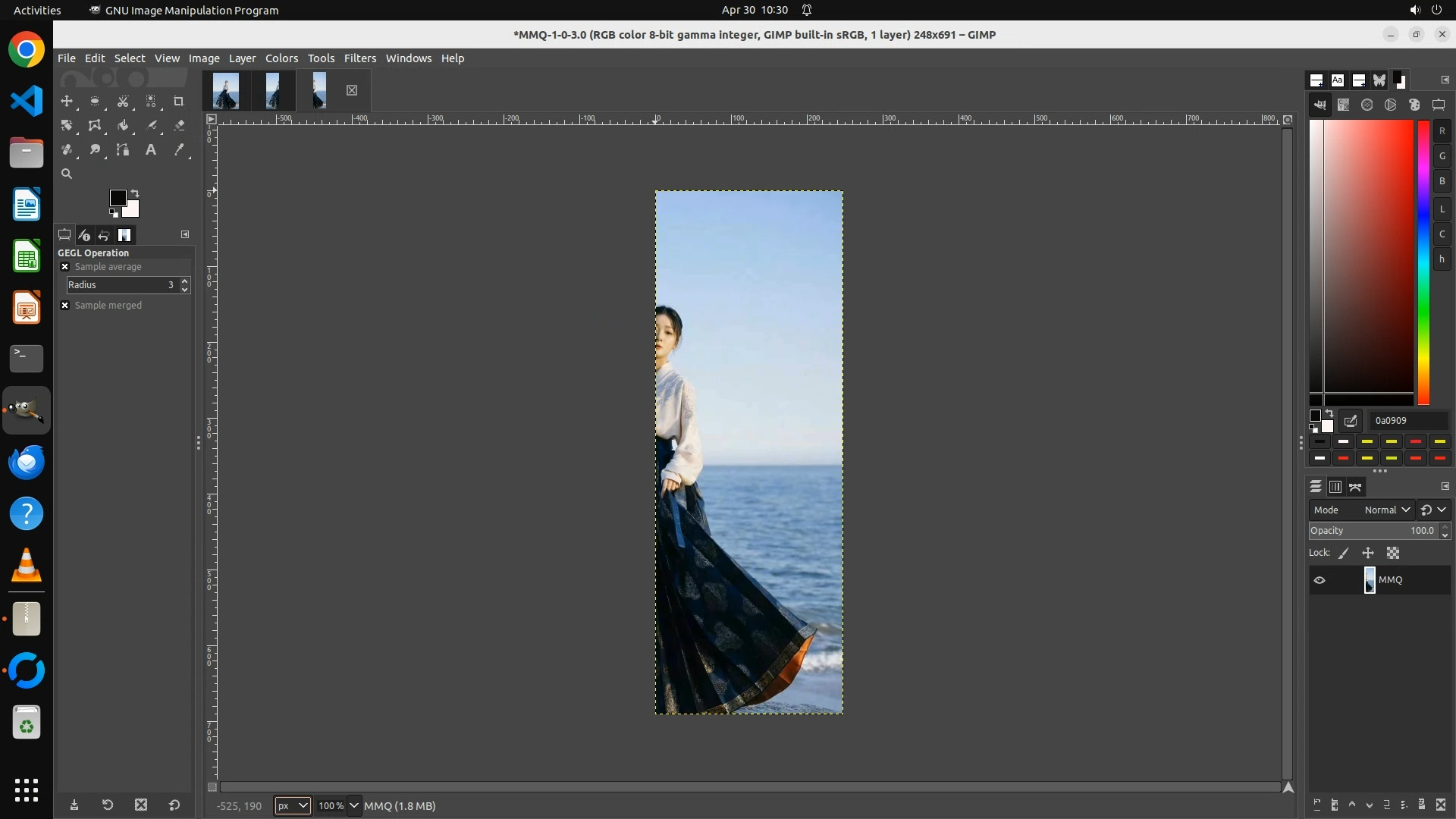Open Thunderbird from the Ubuntu dock
The width and height of the screenshot is (1456, 819).
(x=27, y=463)
